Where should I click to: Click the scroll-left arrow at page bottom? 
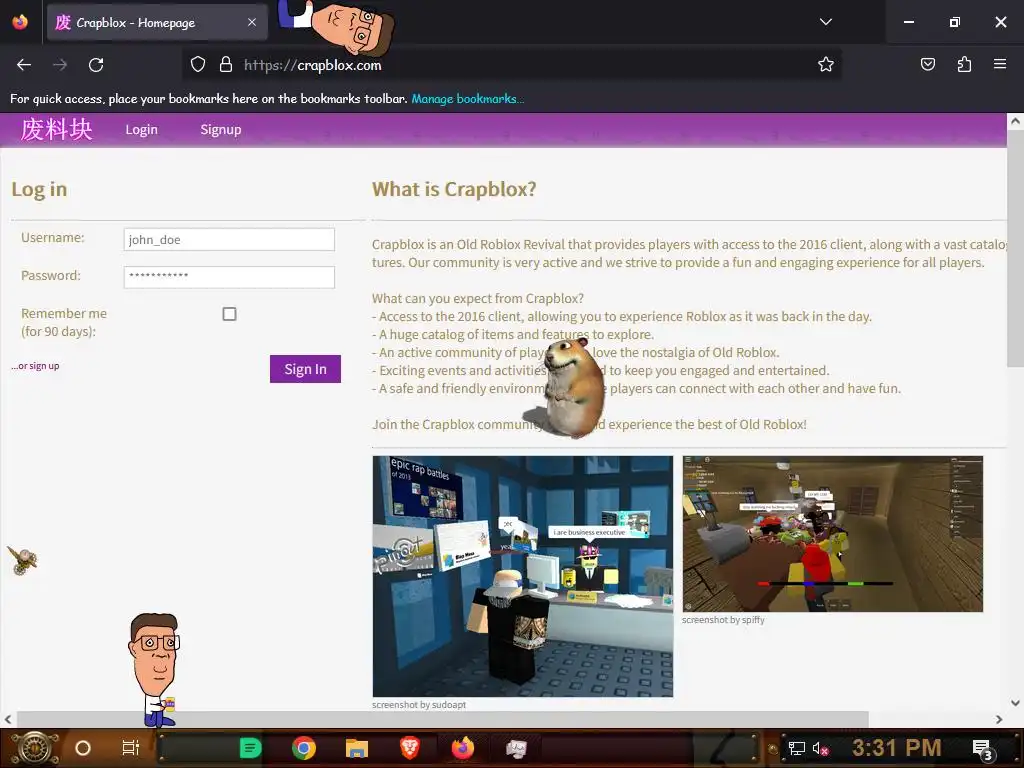[8, 720]
